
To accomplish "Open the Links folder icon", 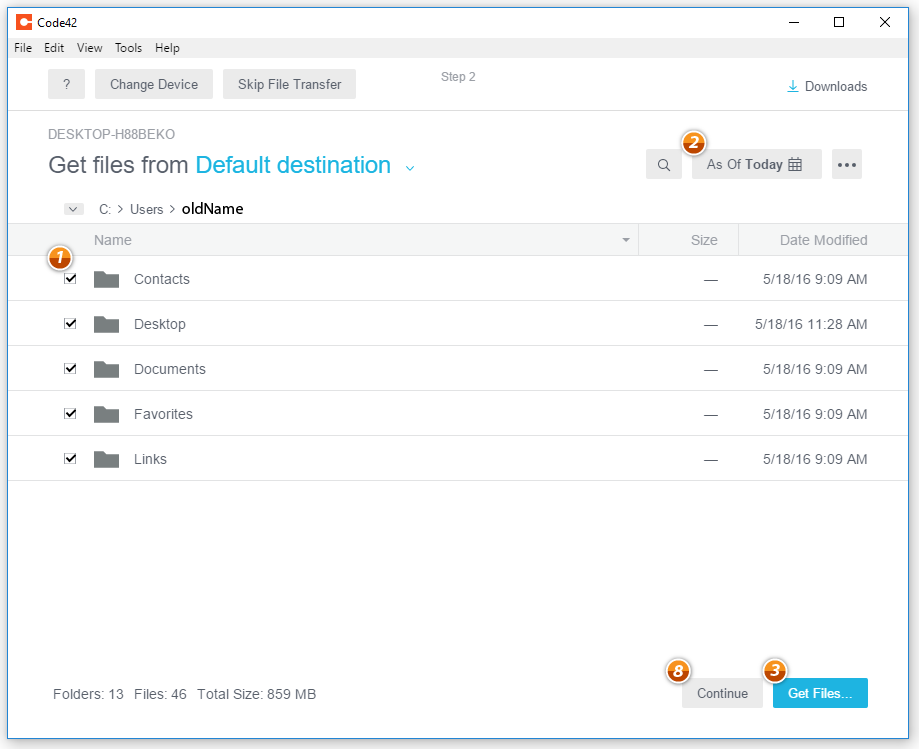I will 106,458.
